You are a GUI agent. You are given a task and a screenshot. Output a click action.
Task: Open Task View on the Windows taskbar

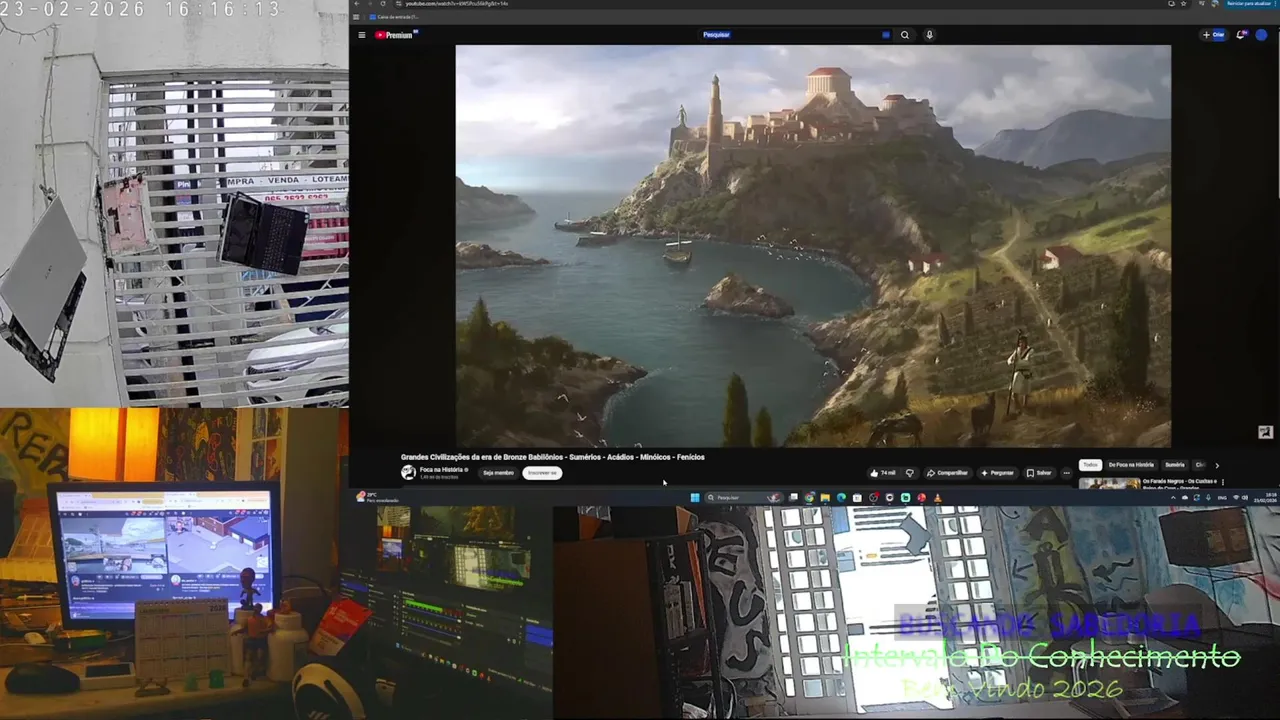click(x=793, y=498)
